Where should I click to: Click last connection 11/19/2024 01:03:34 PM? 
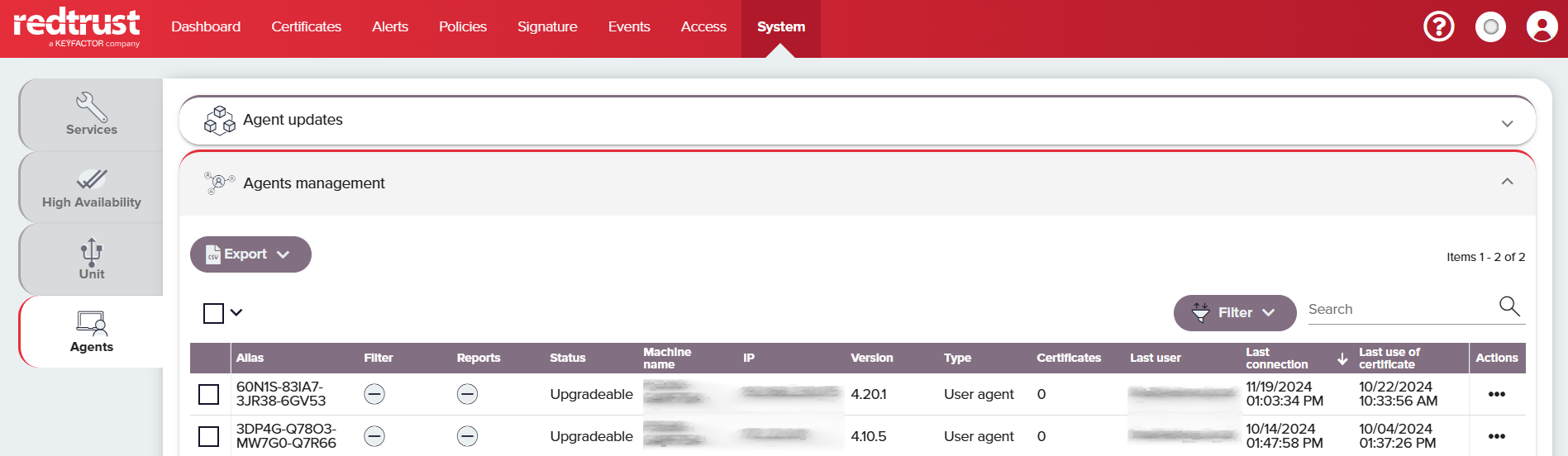(1284, 394)
